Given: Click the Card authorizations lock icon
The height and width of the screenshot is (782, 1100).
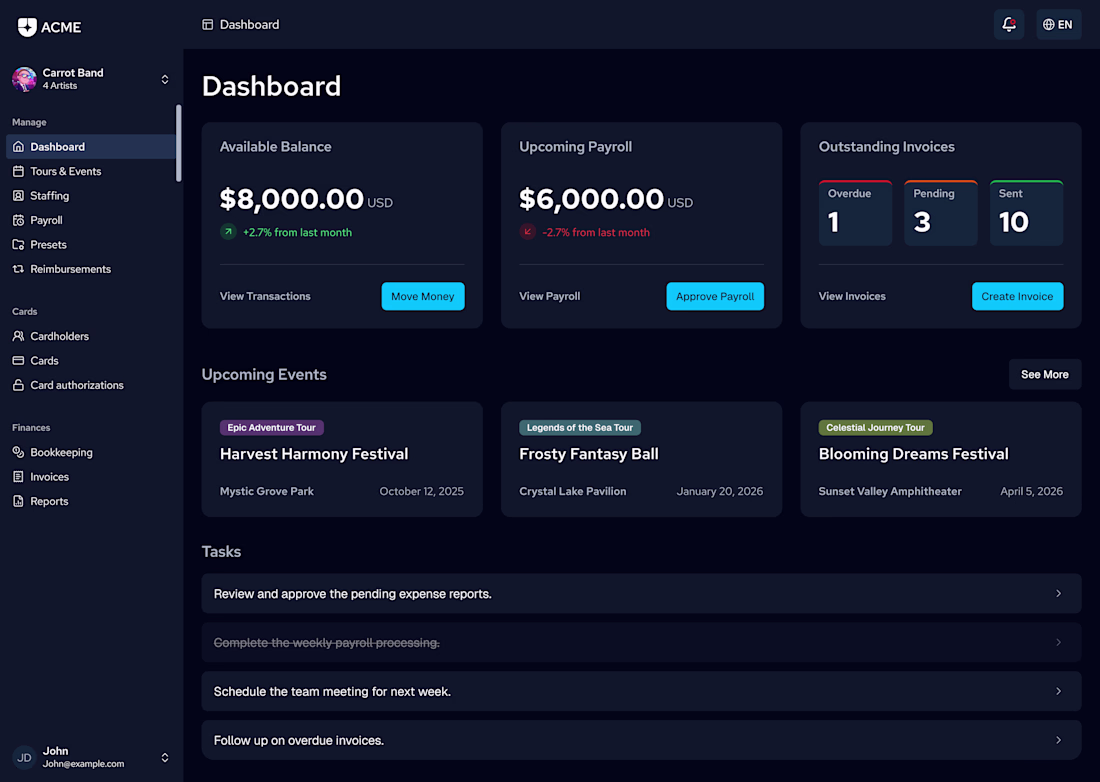Looking at the screenshot, I should 18,385.
